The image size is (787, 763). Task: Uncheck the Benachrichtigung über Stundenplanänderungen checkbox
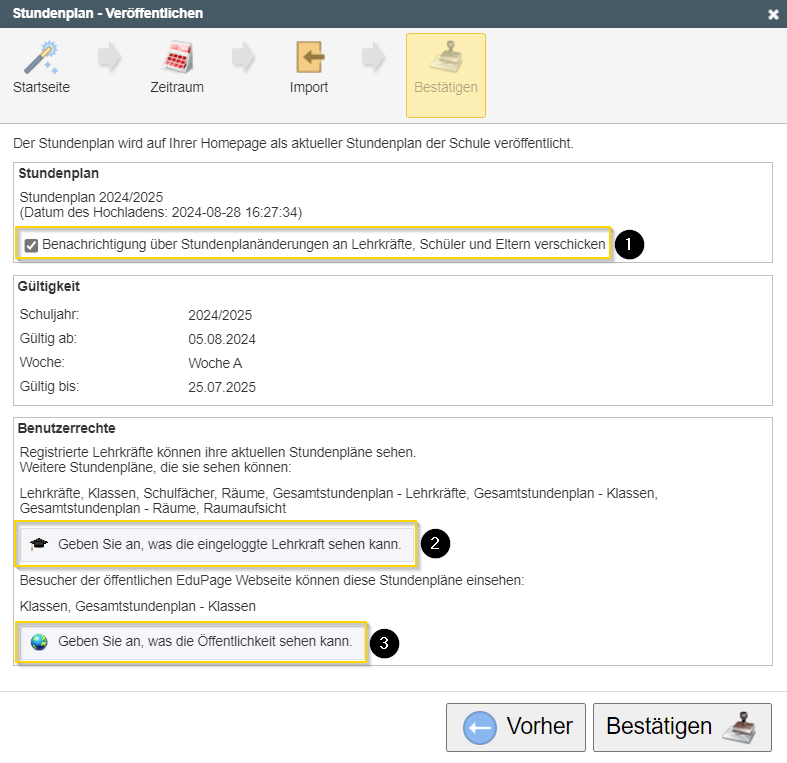coord(31,246)
